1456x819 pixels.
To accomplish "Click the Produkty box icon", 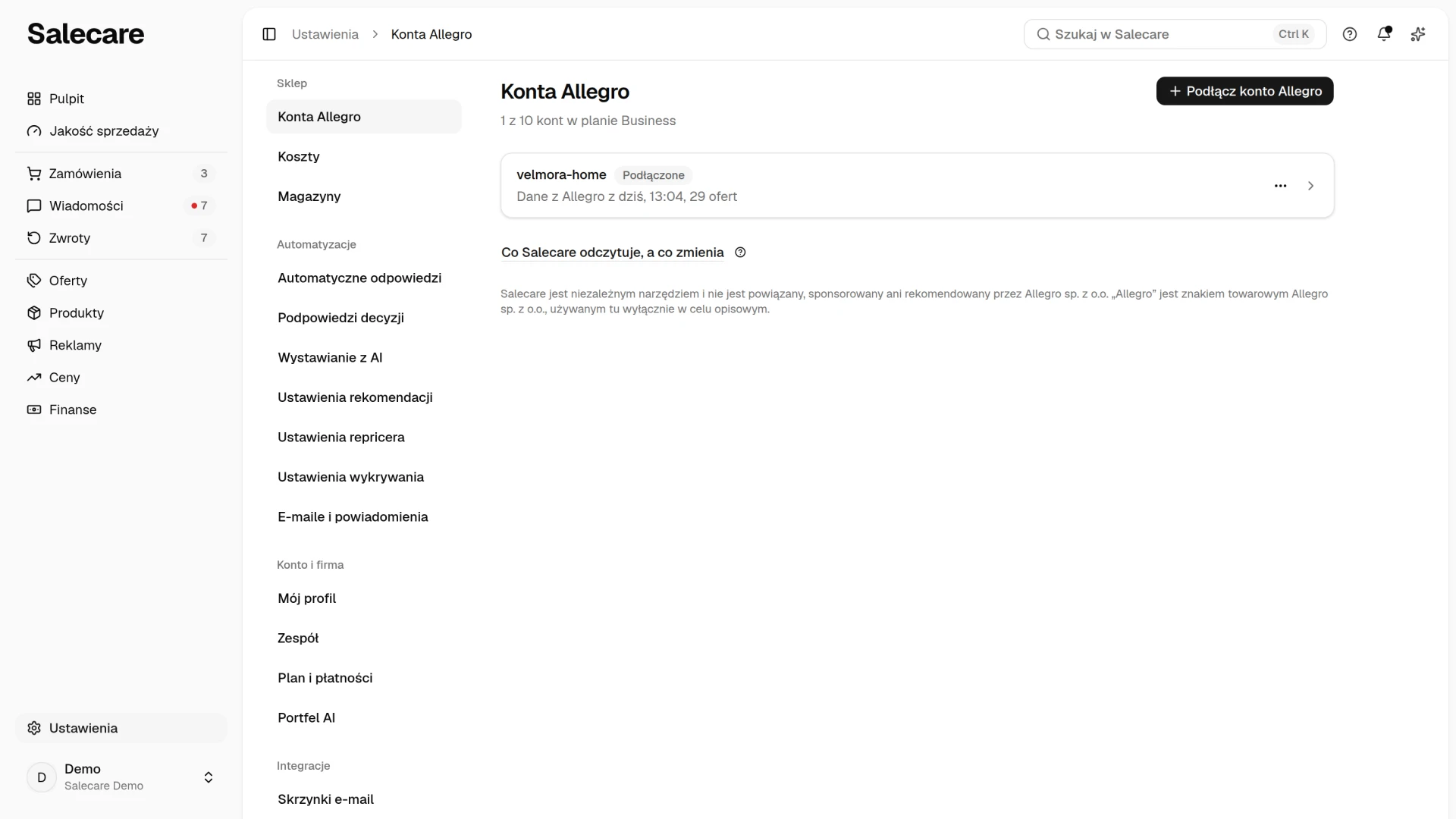I will 34,313.
